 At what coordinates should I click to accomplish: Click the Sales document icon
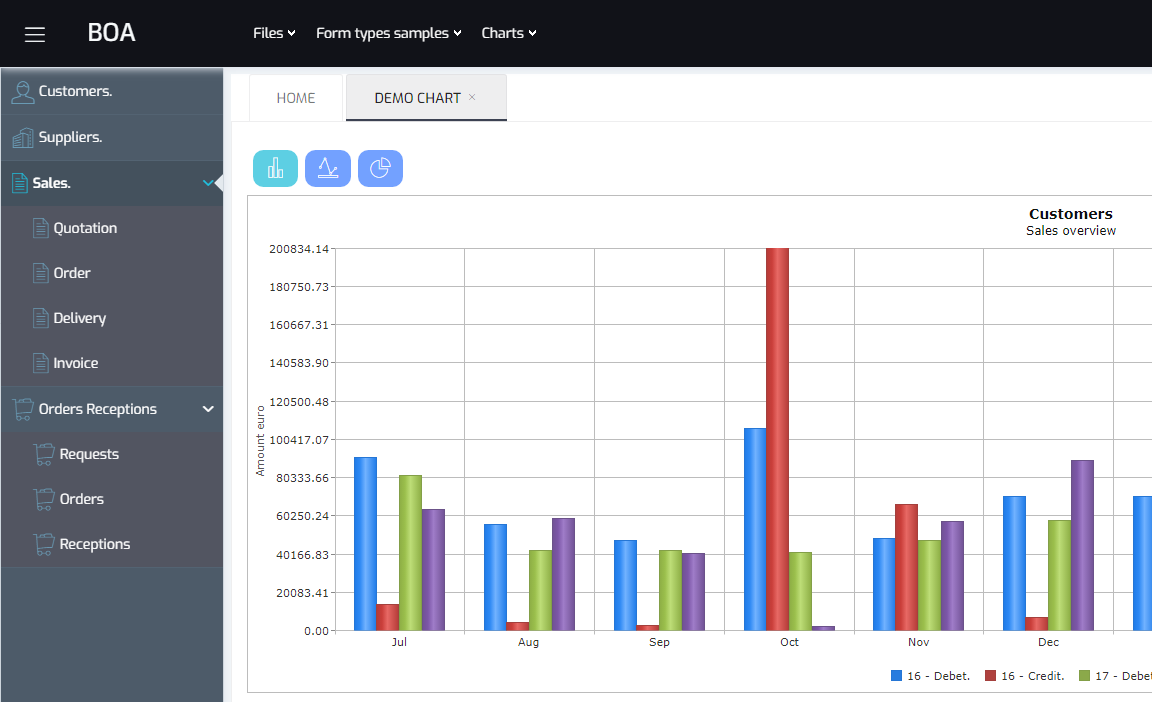point(19,183)
